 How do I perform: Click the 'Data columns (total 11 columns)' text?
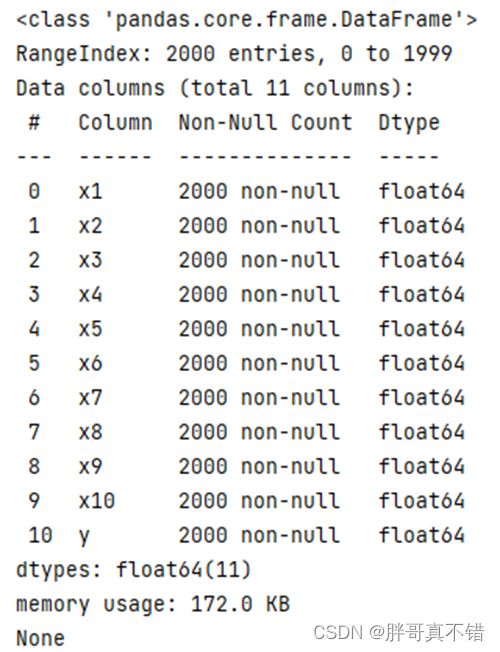(x=215, y=88)
